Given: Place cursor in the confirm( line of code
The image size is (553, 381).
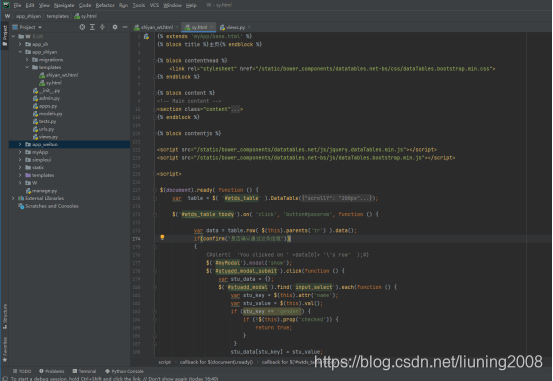Looking at the screenshot, I should (x=242, y=239).
